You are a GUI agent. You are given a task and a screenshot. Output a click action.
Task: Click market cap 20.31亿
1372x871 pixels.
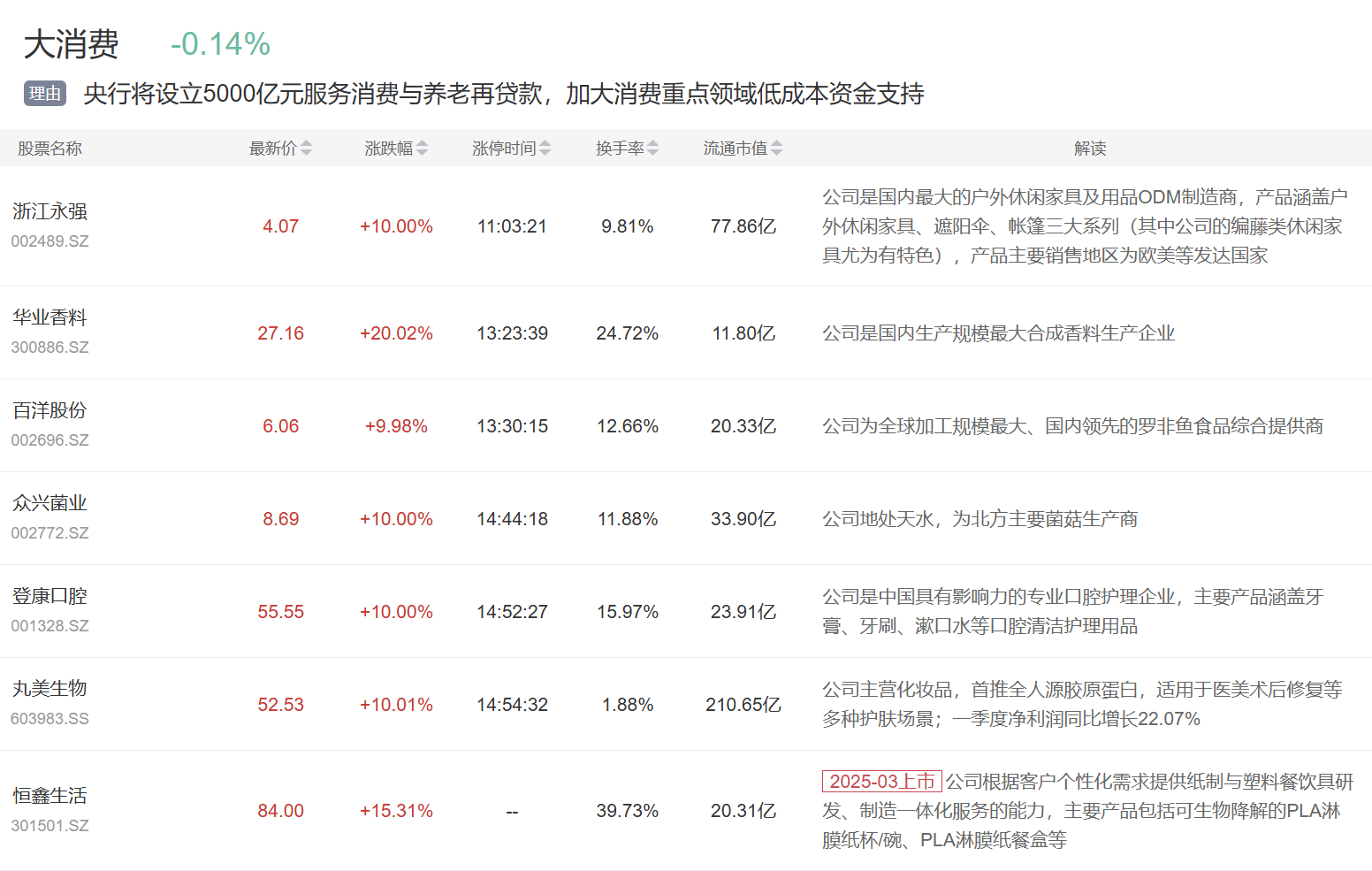click(x=743, y=811)
